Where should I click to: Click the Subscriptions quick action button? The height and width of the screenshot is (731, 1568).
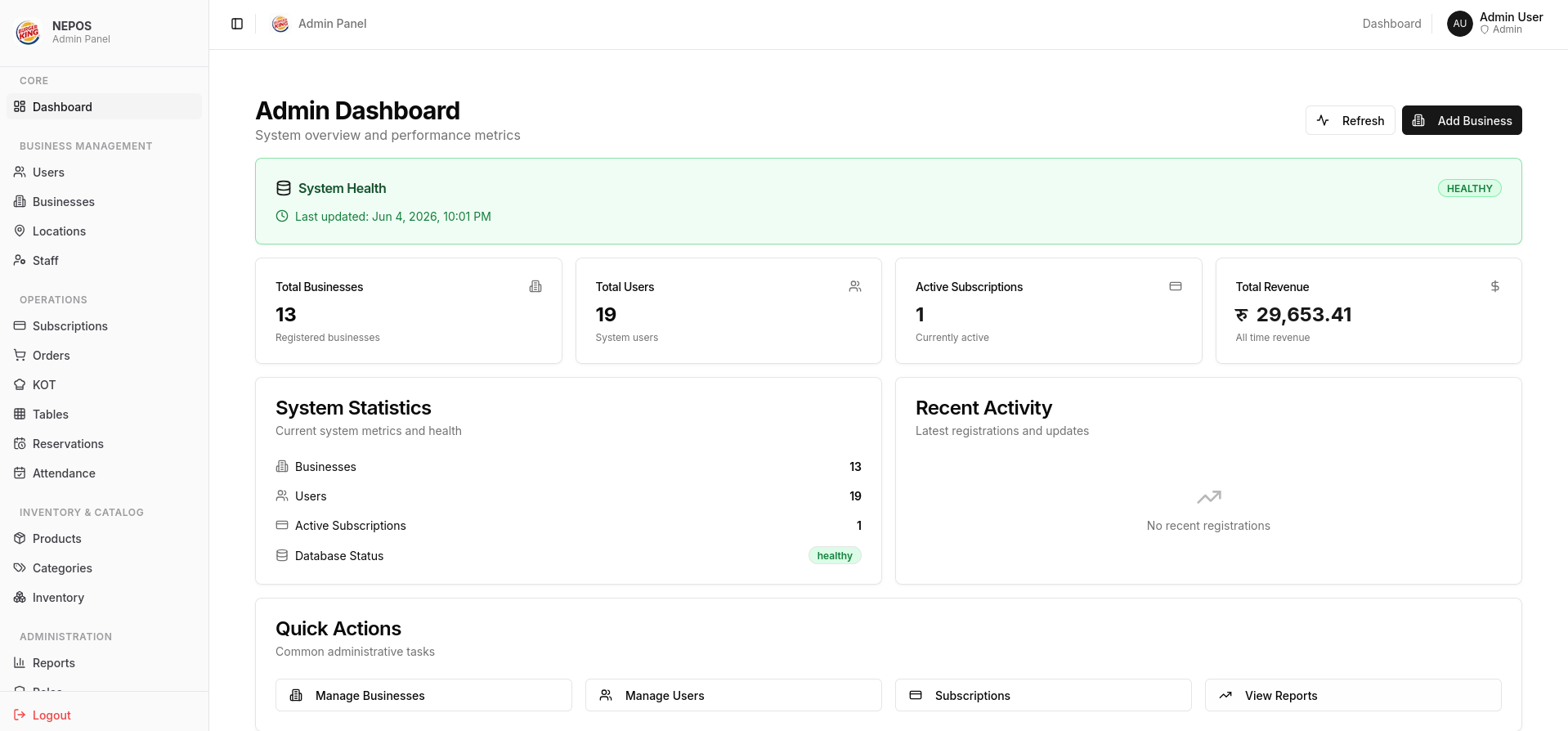click(1043, 695)
